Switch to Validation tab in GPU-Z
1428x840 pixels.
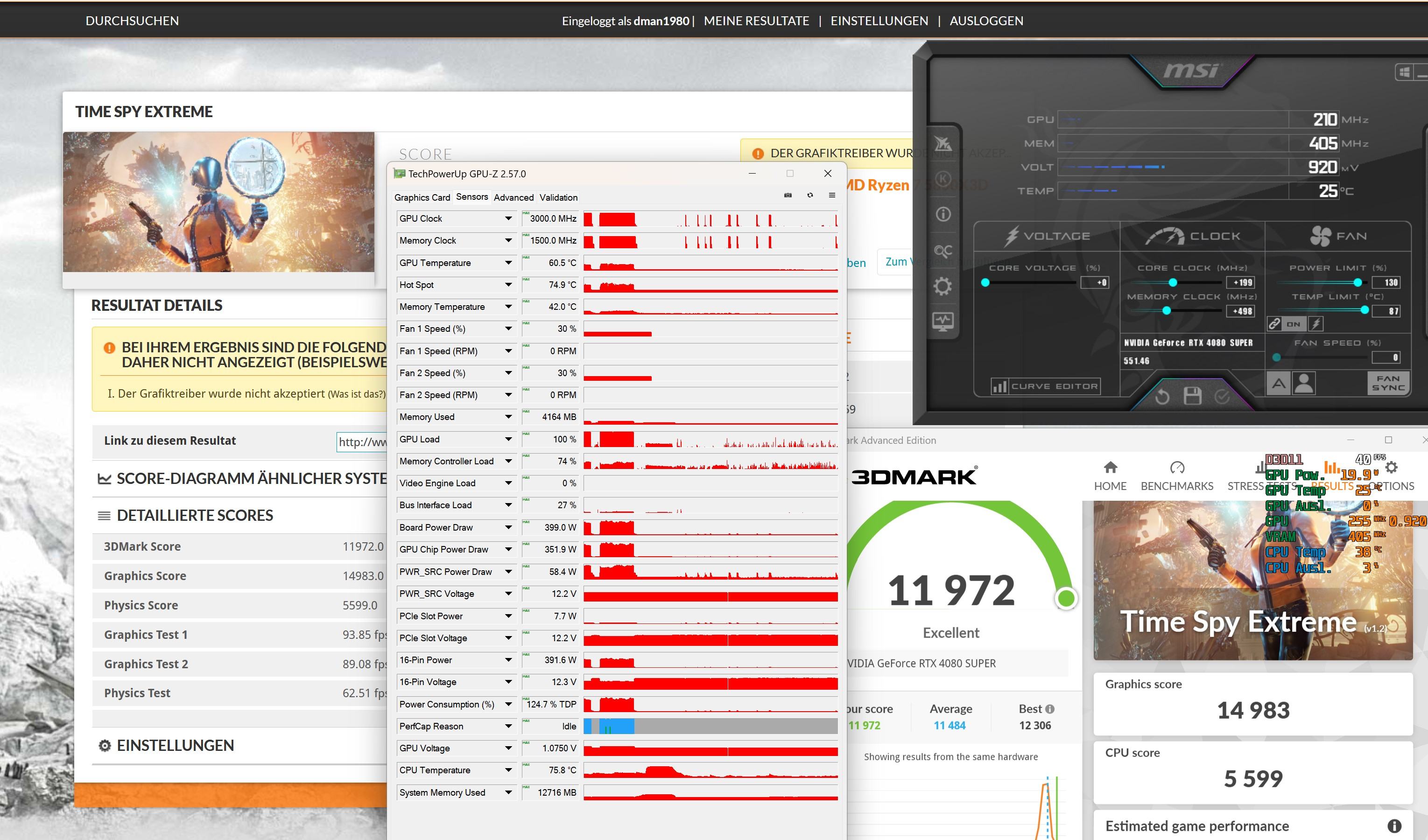[558, 197]
